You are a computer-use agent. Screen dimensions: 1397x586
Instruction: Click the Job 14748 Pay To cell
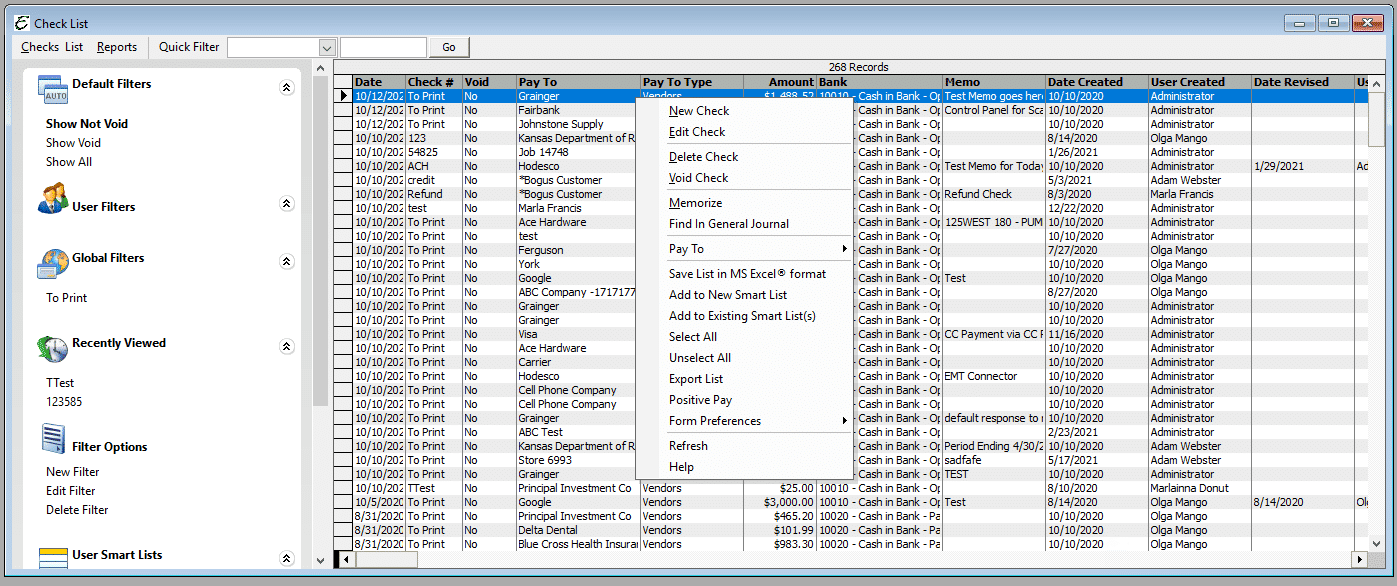pyautogui.click(x=579, y=152)
